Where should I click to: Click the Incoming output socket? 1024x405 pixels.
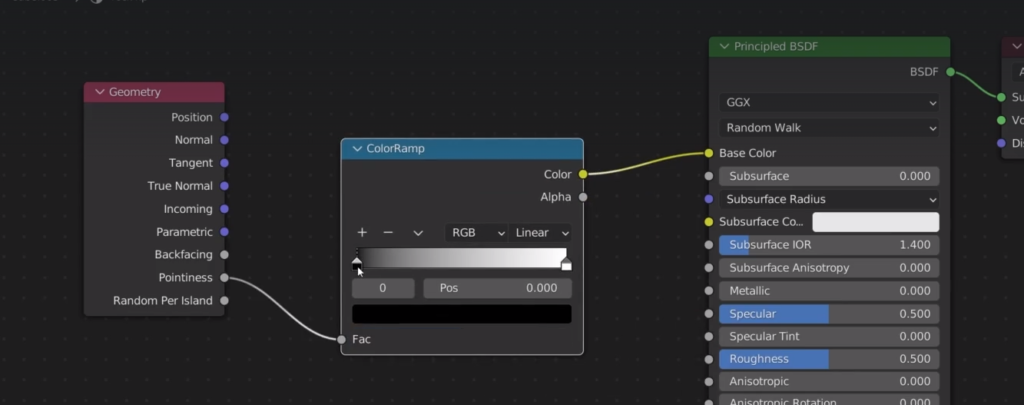coord(225,209)
